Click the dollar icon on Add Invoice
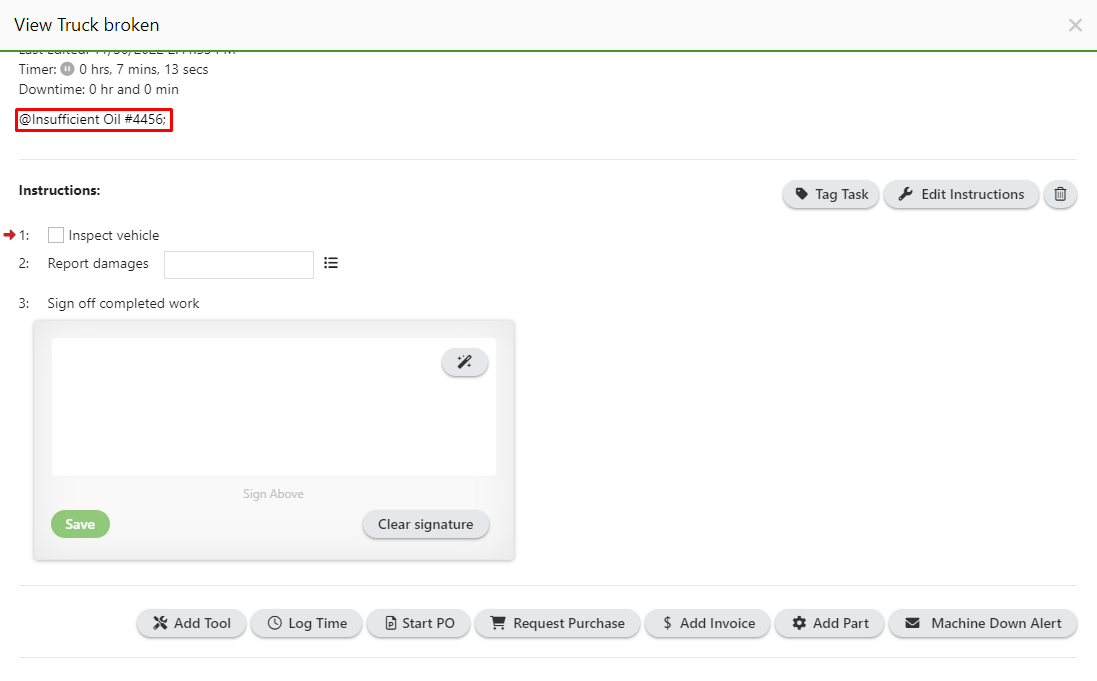The height and width of the screenshot is (681, 1097). pos(669,623)
